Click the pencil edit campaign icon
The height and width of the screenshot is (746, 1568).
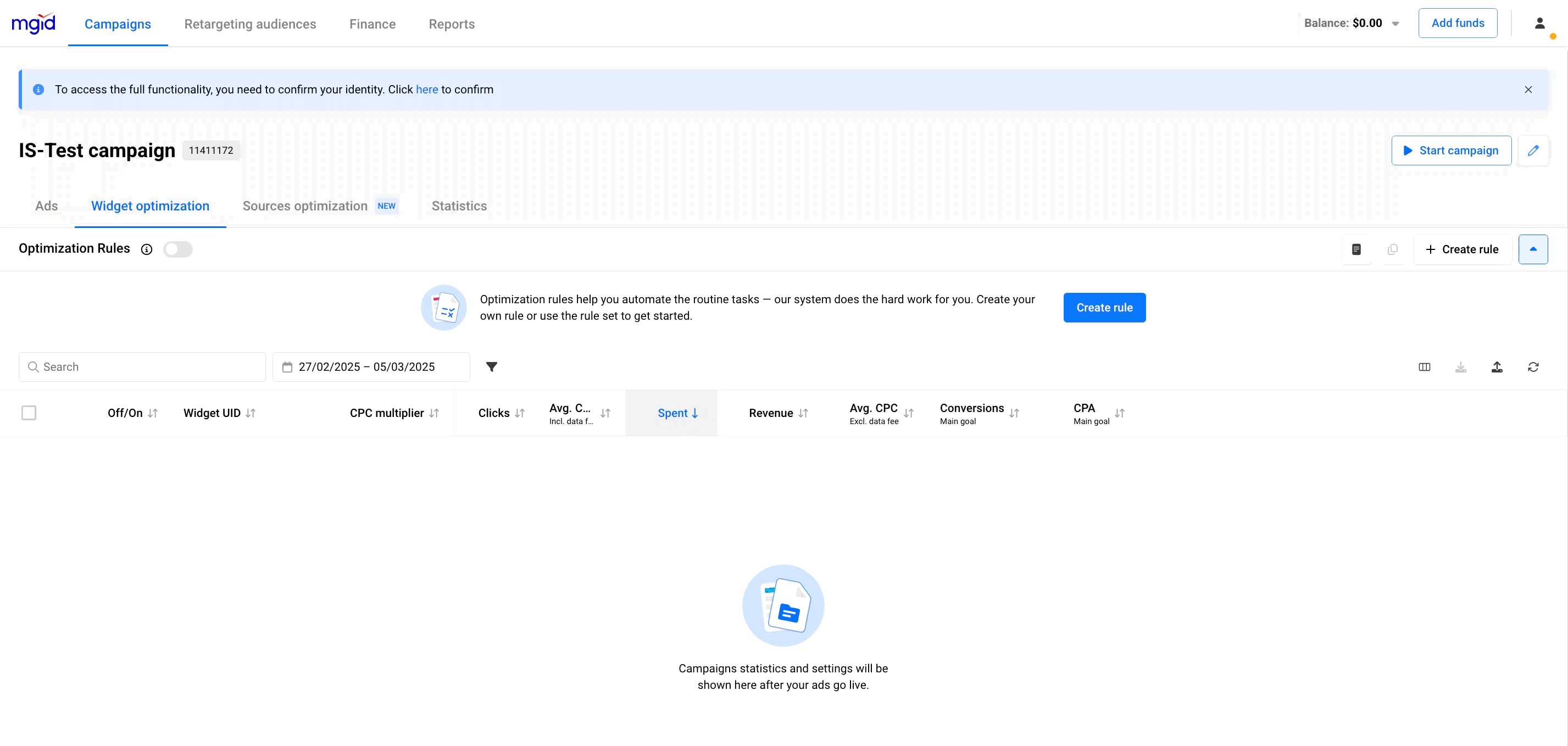coord(1533,151)
